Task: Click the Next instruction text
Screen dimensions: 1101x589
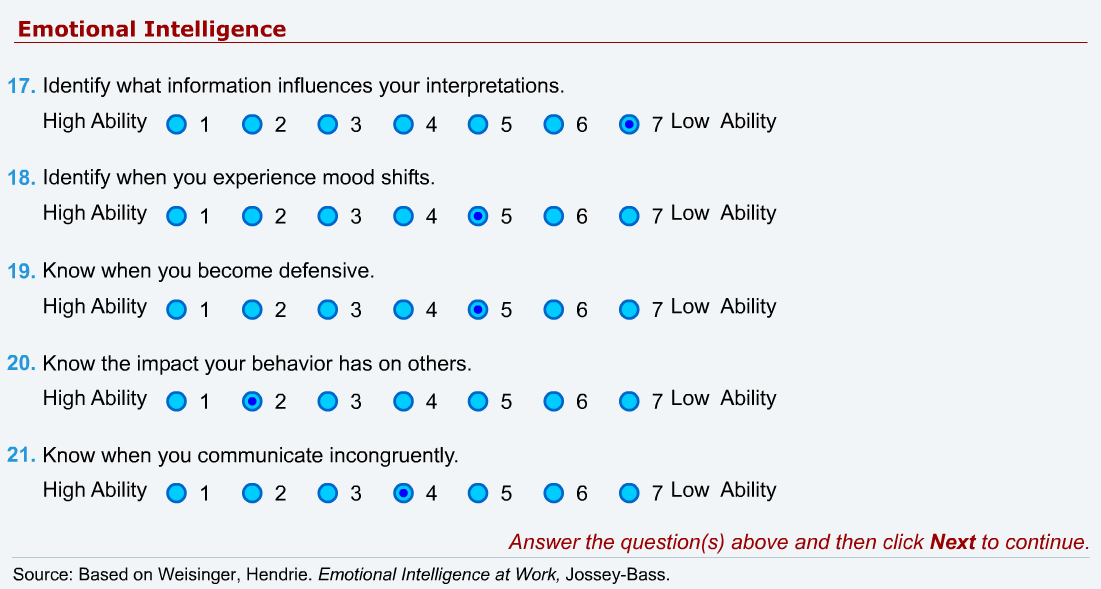Action: (x=798, y=541)
